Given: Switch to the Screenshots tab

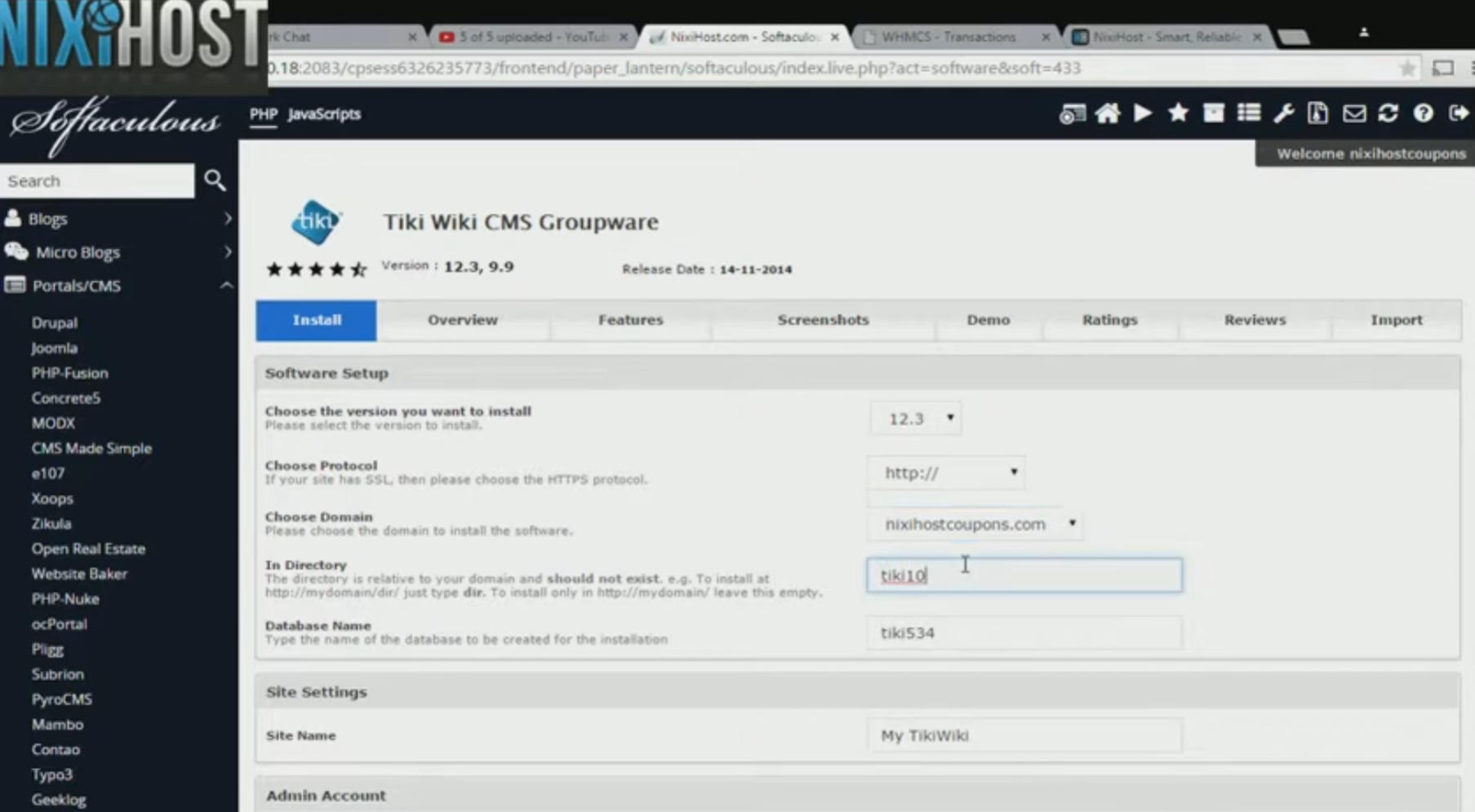Looking at the screenshot, I should click(823, 320).
